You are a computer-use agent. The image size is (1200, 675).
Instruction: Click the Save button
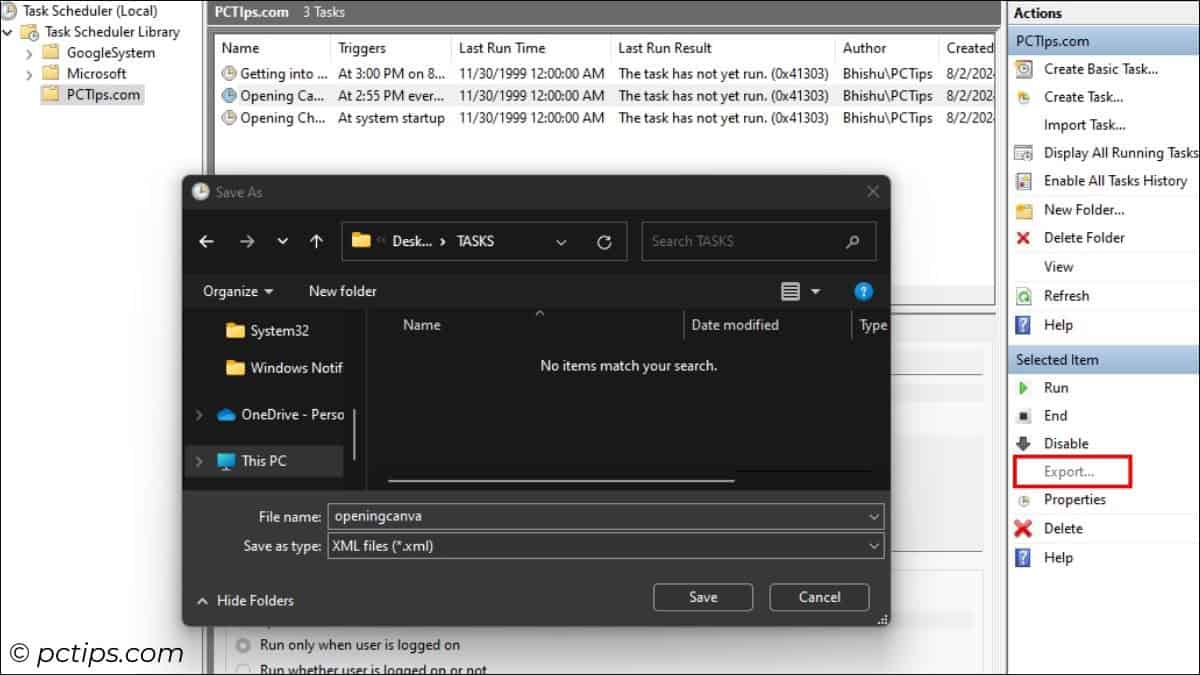[703, 597]
